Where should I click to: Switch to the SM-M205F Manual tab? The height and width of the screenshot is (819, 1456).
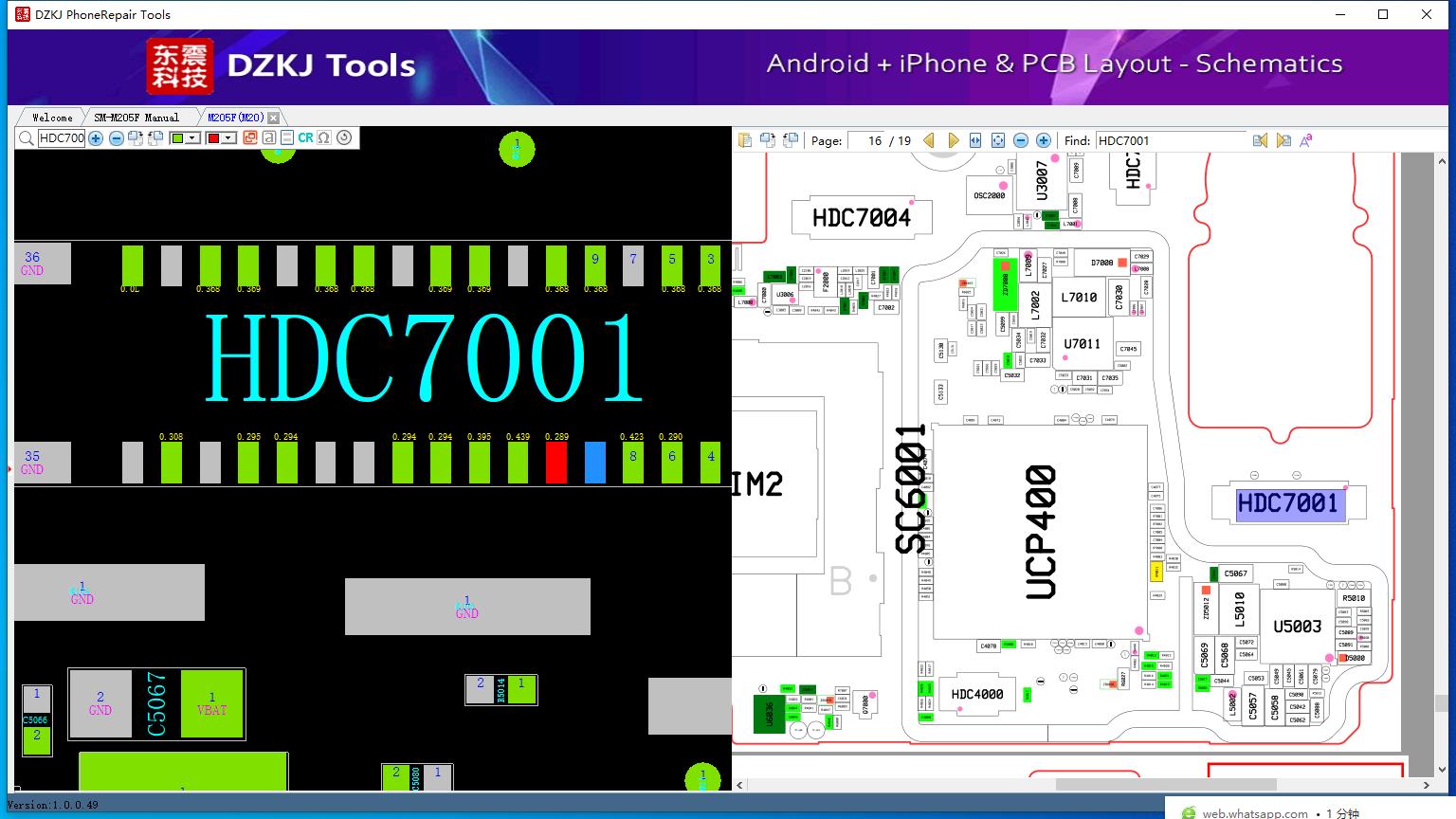tap(136, 118)
